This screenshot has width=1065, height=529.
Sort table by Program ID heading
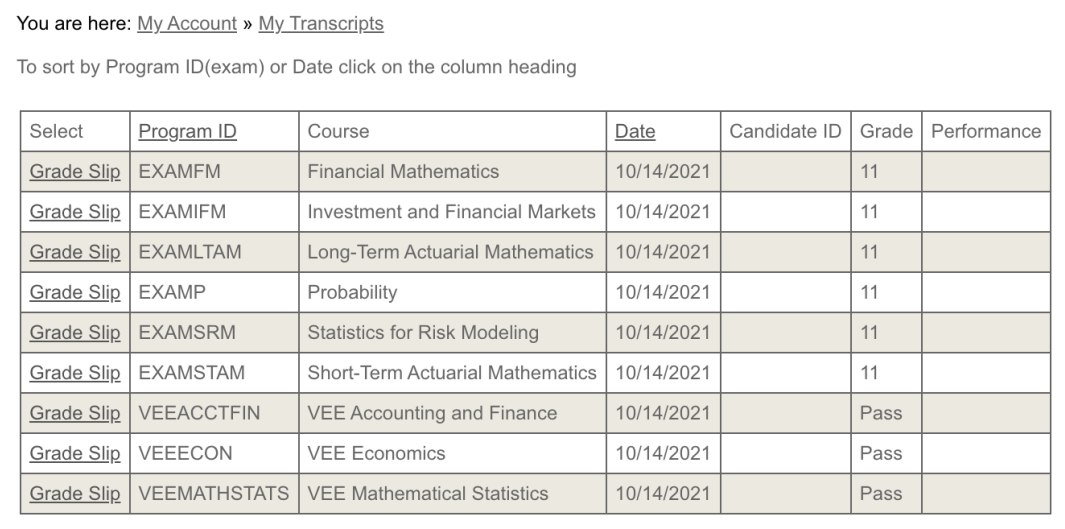187,131
